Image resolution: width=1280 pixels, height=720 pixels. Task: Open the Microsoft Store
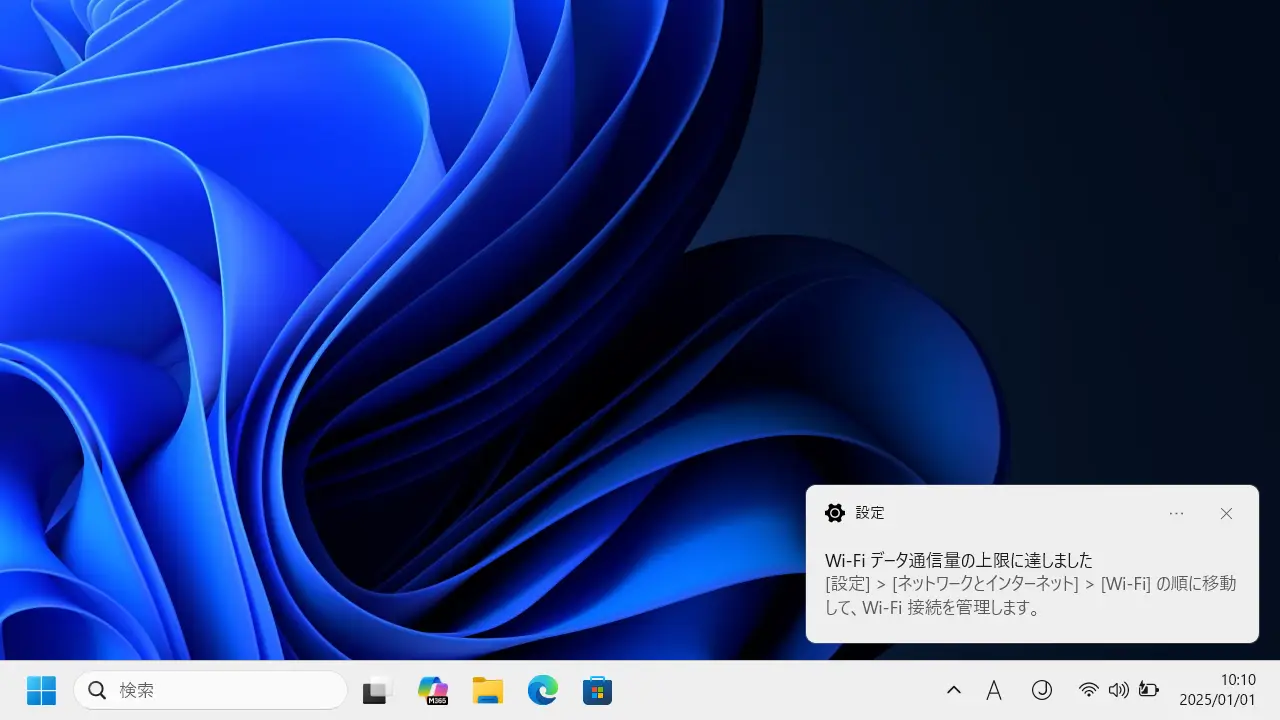click(597, 689)
